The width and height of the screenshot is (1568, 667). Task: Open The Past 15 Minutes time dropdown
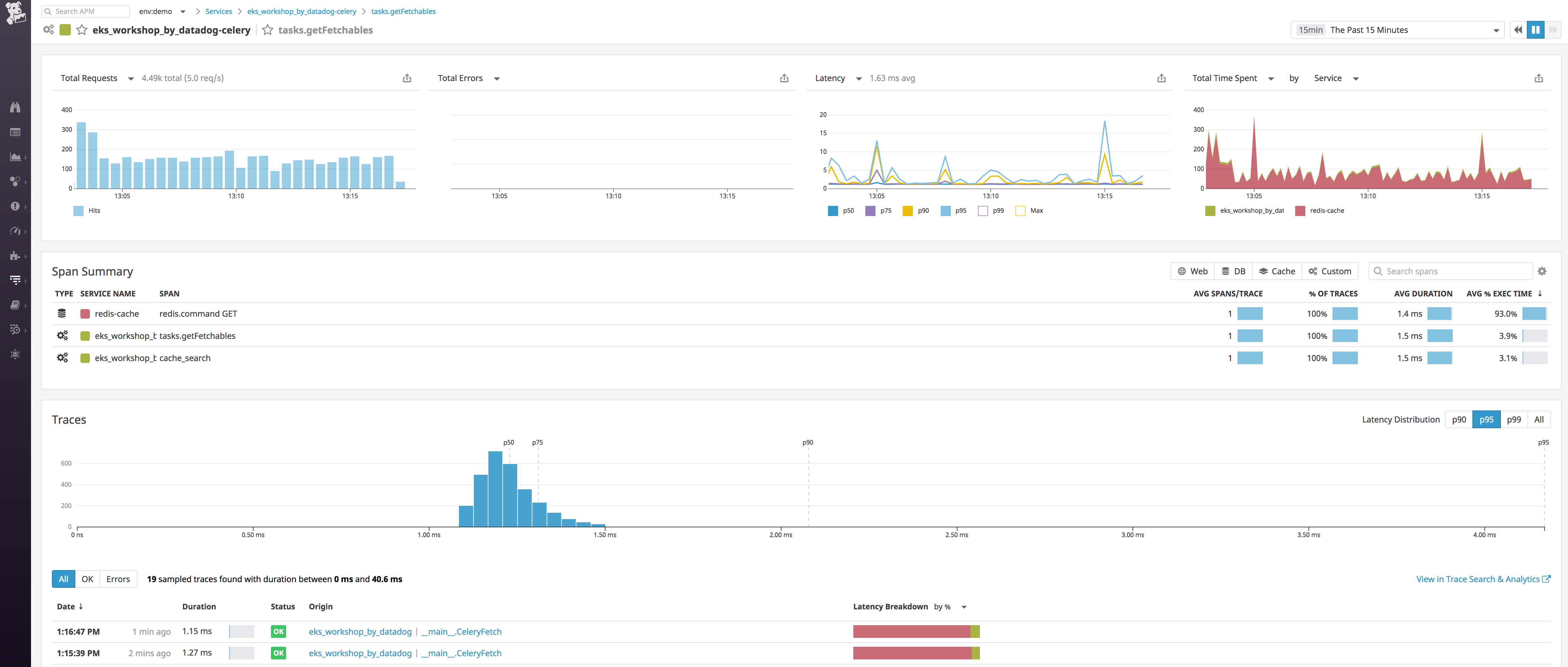[x=1397, y=30]
